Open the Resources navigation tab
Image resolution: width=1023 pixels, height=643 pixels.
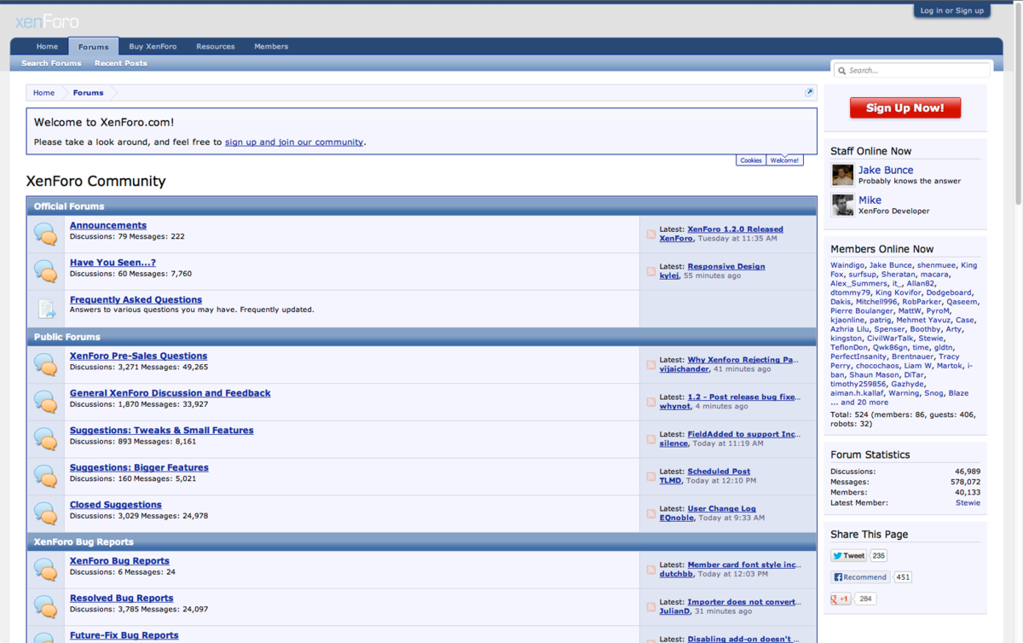tap(215, 46)
